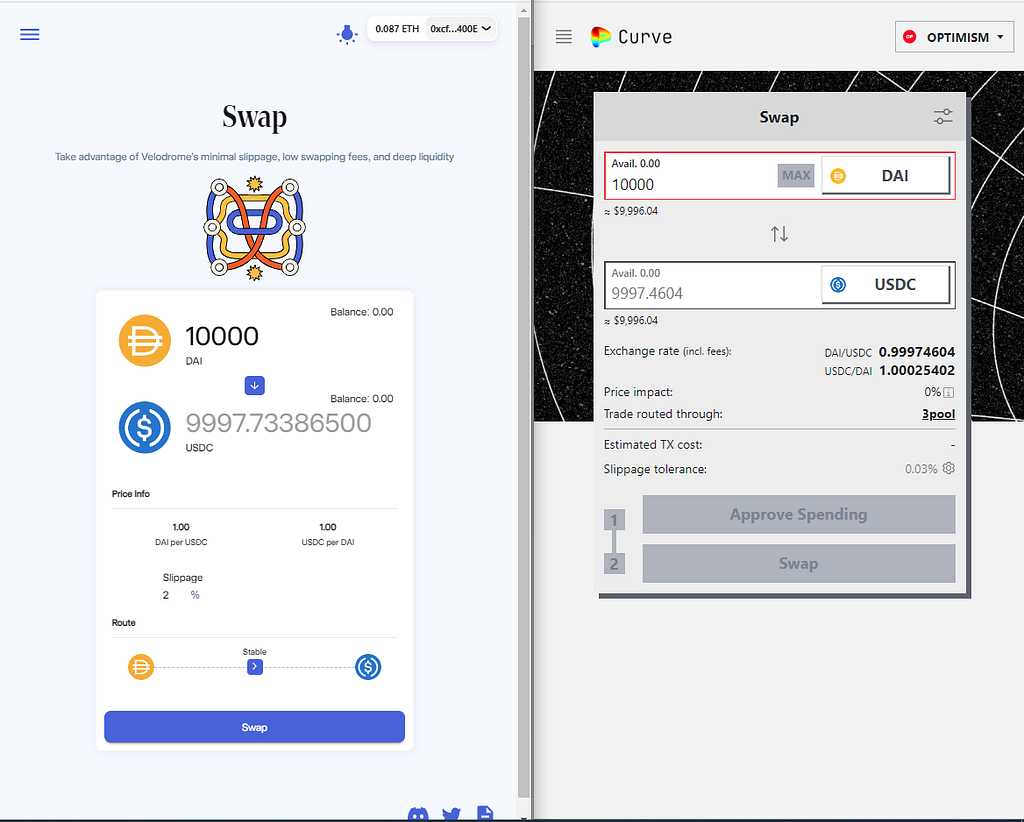The image size is (1024, 822).
Task: Open Velodrome Twitter link icon
Action: click(x=451, y=814)
